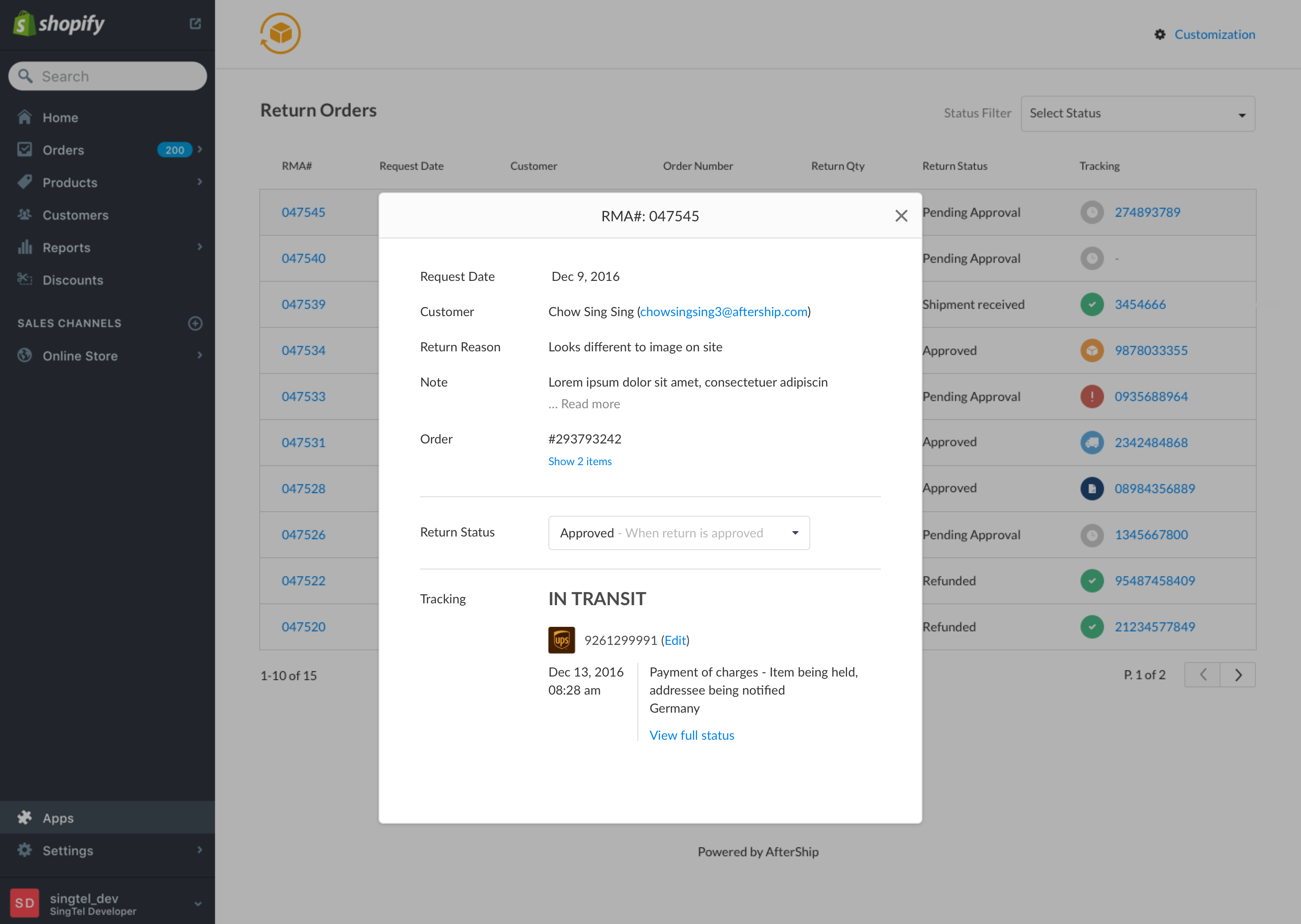Click green check icon for 3454666
This screenshot has height=924, width=1301.
click(x=1091, y=304)
